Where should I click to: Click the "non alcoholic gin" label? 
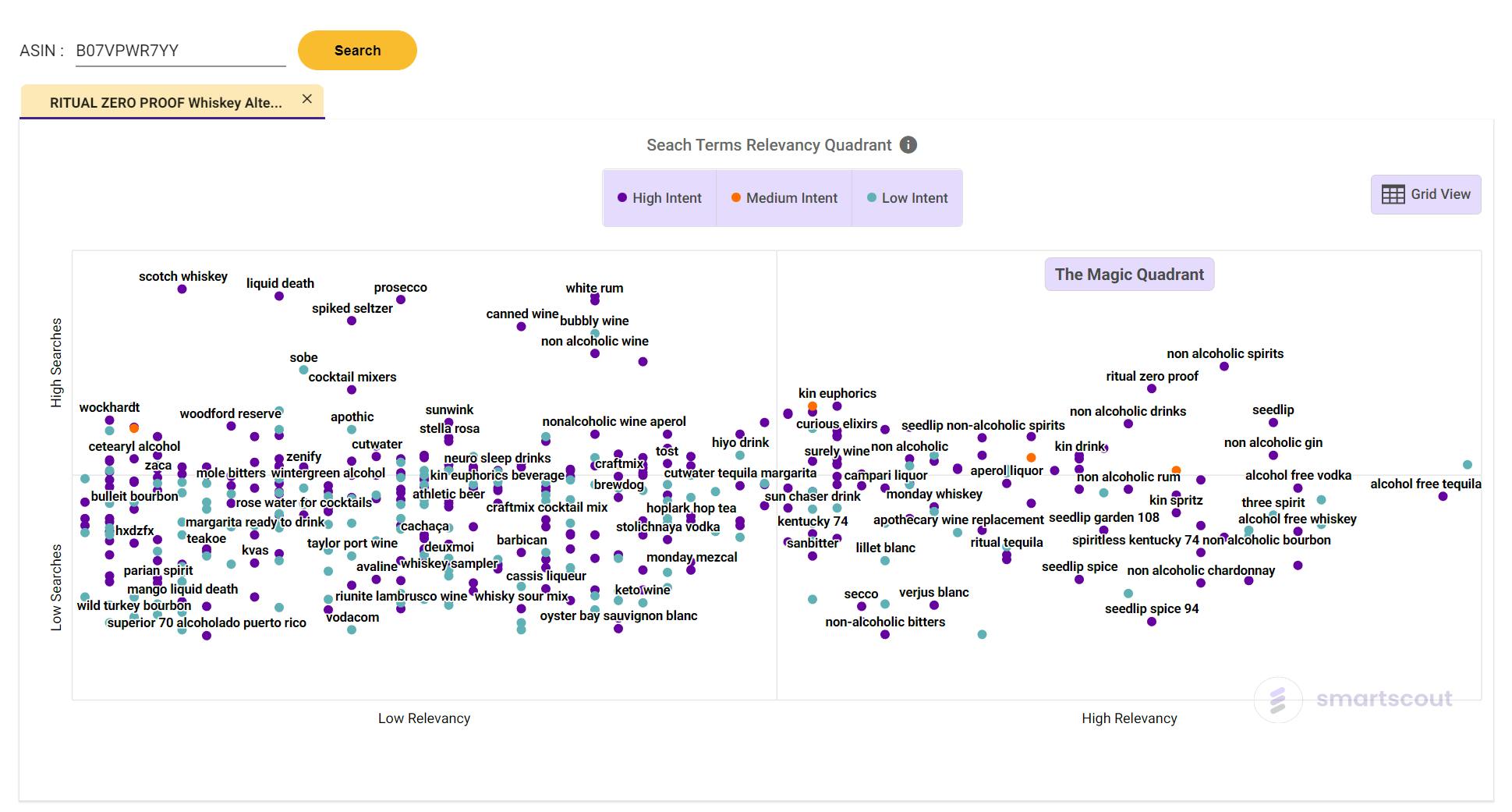point(1273,442)
